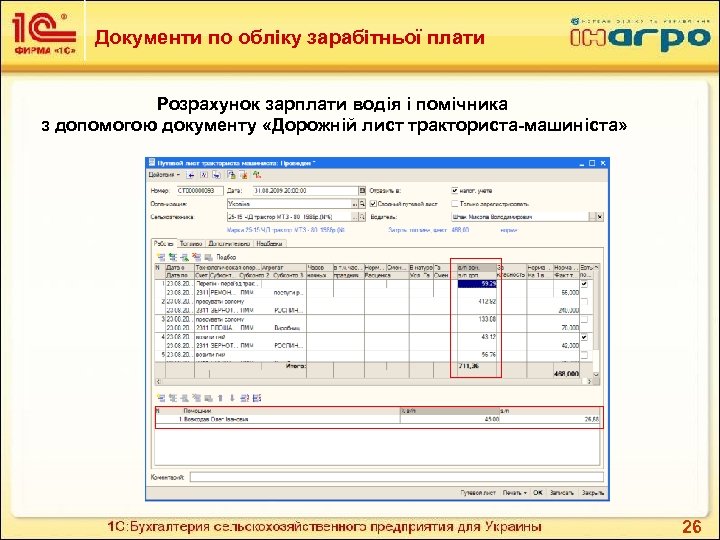
Task: Click the Технологическая опер... column header
Action: 228,267
